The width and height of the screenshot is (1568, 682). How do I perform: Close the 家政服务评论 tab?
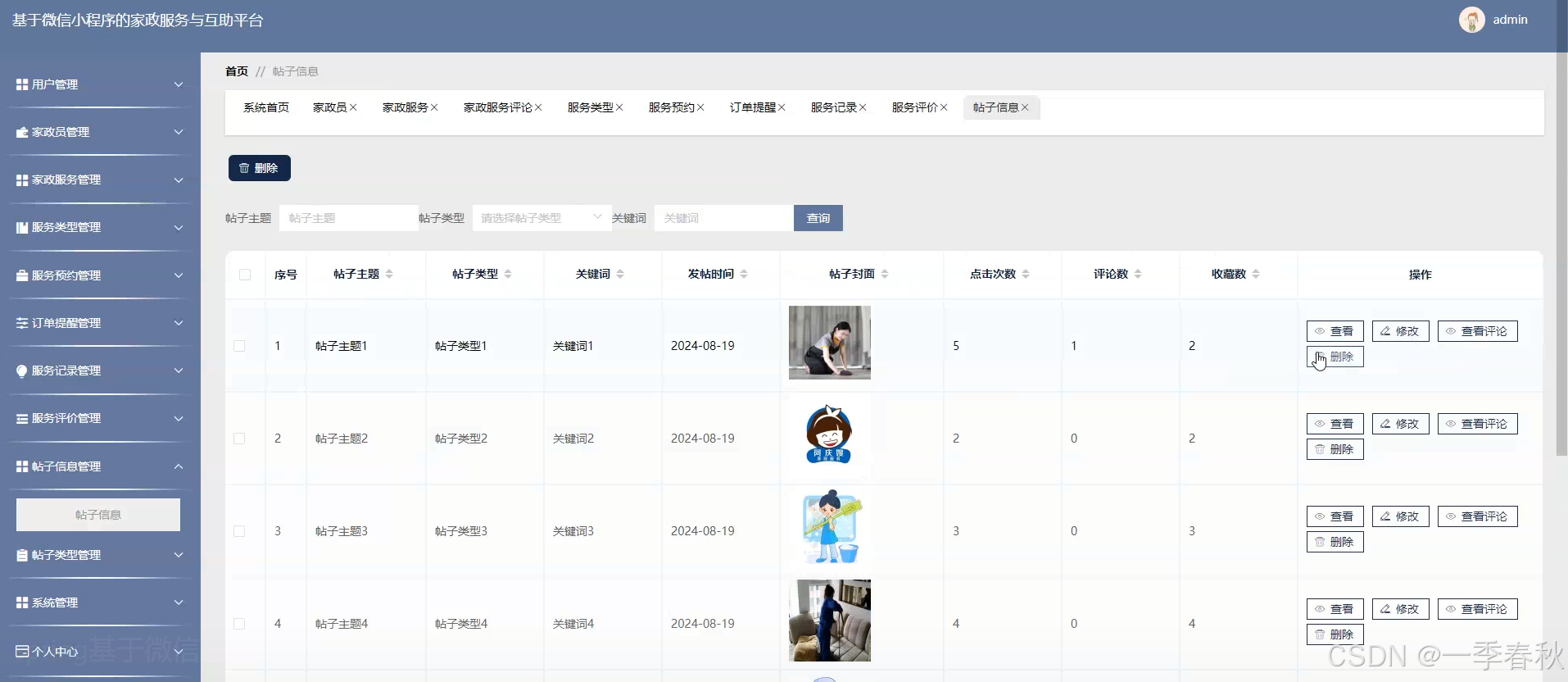(538, 107)
